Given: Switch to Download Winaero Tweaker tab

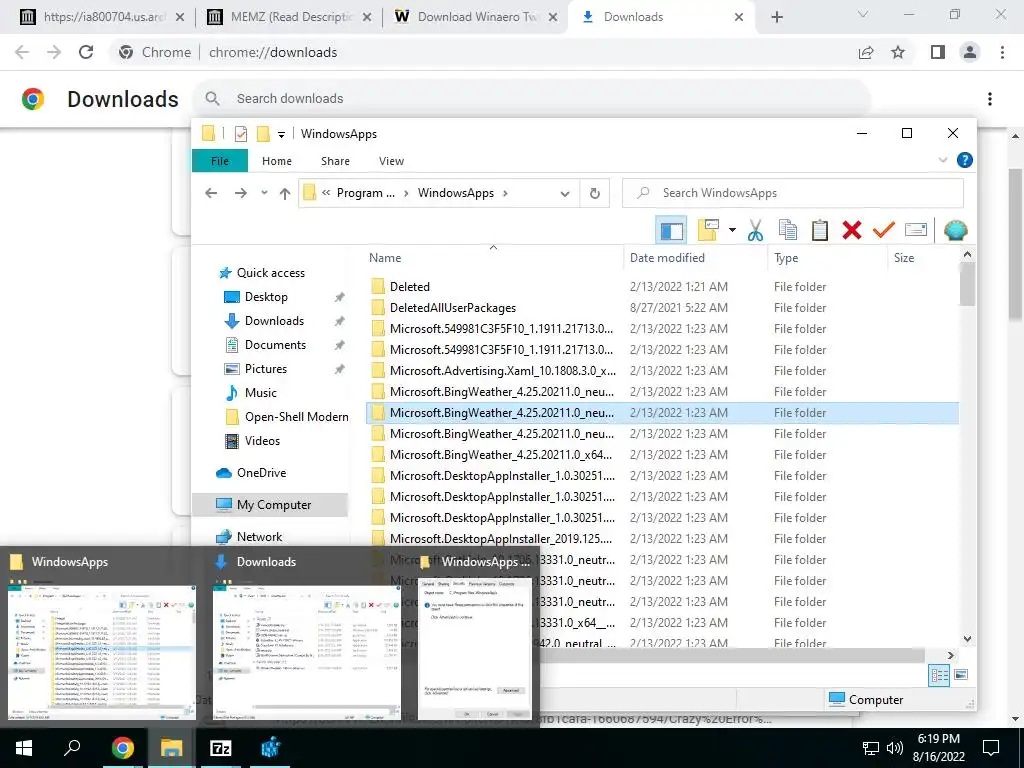Looking at the screenshot, I should tap(477, 17).
